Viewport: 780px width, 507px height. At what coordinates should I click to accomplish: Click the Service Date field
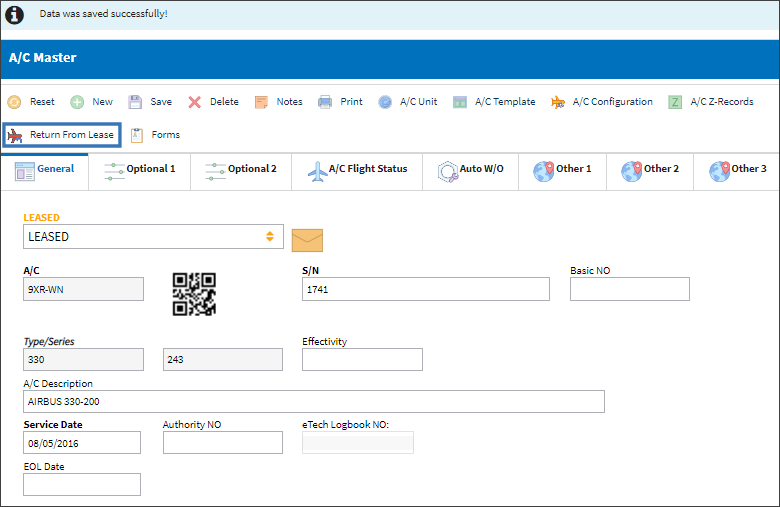coord(82,443)
